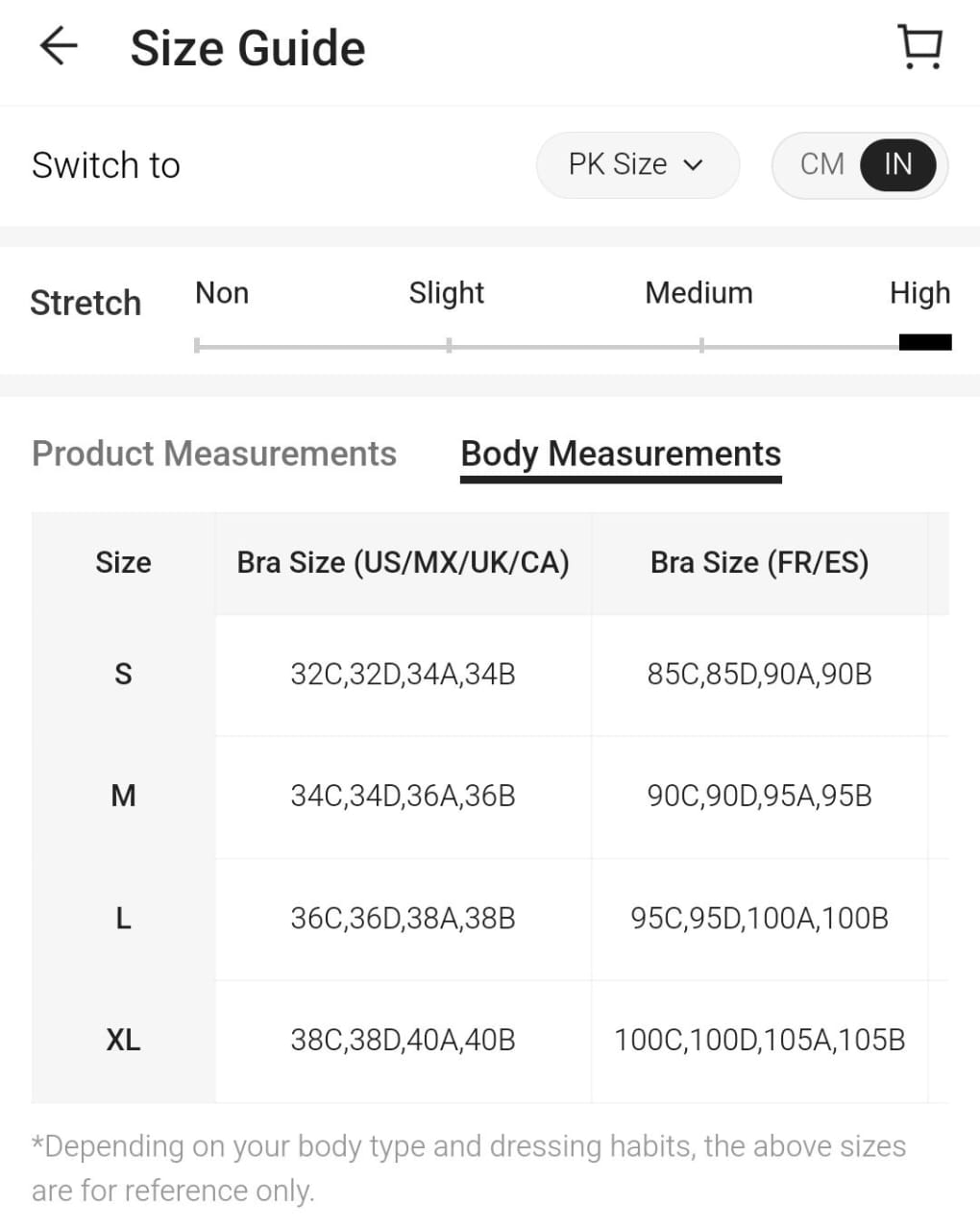Image resolution: width=980 pixels, height=1230 pixels.
Task: Click the Slight stretch label
Action: pyautogui.click(x=446, y=293)
